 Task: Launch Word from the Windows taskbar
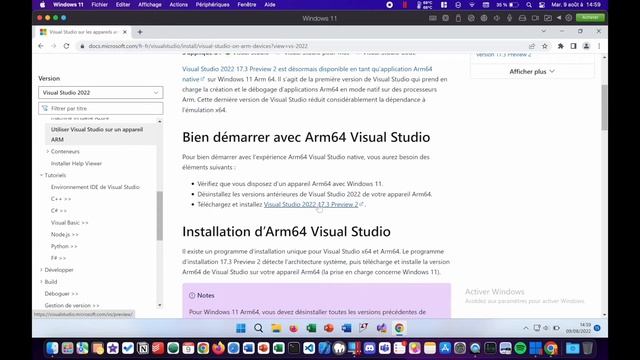coord(347,328)
